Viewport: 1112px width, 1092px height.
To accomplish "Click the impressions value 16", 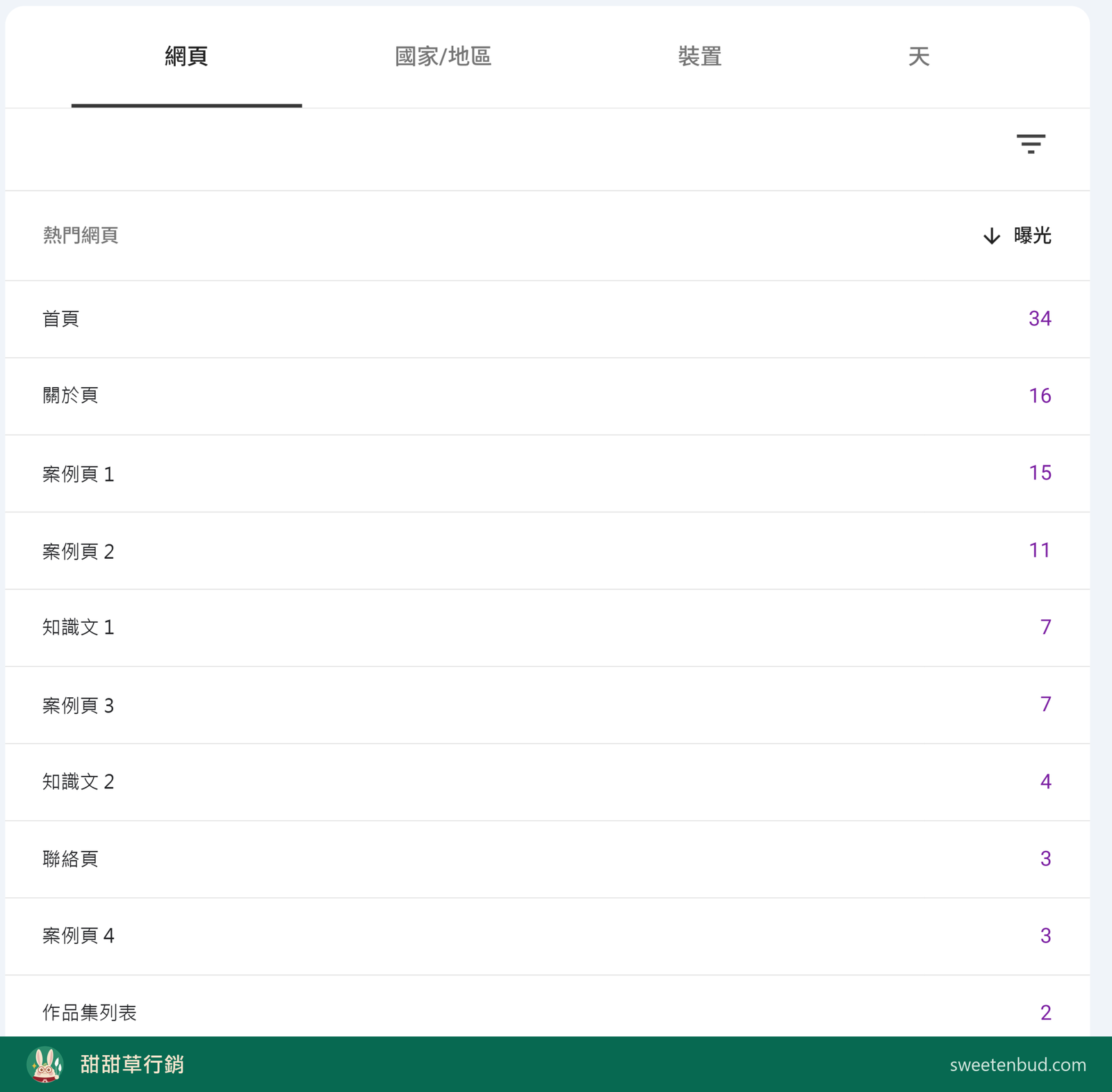I will pyautogui.click(x=1040, y=396).
